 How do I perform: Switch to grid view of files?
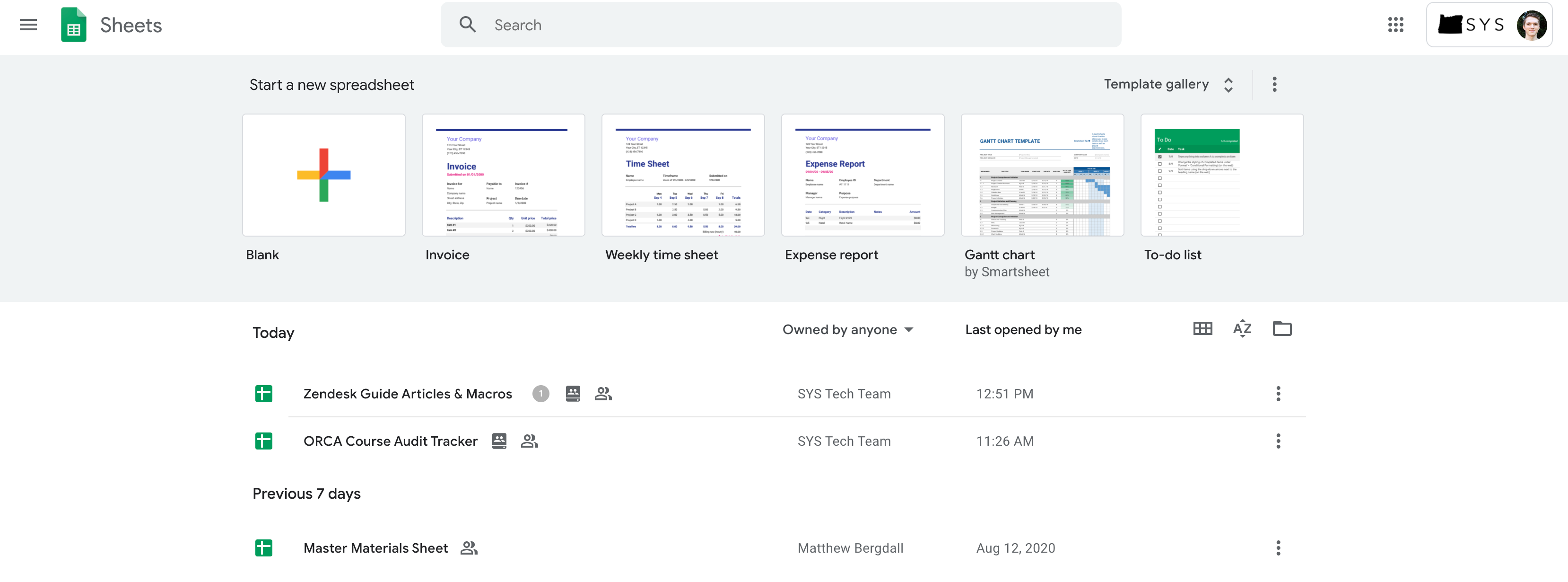pos(1202,329)
